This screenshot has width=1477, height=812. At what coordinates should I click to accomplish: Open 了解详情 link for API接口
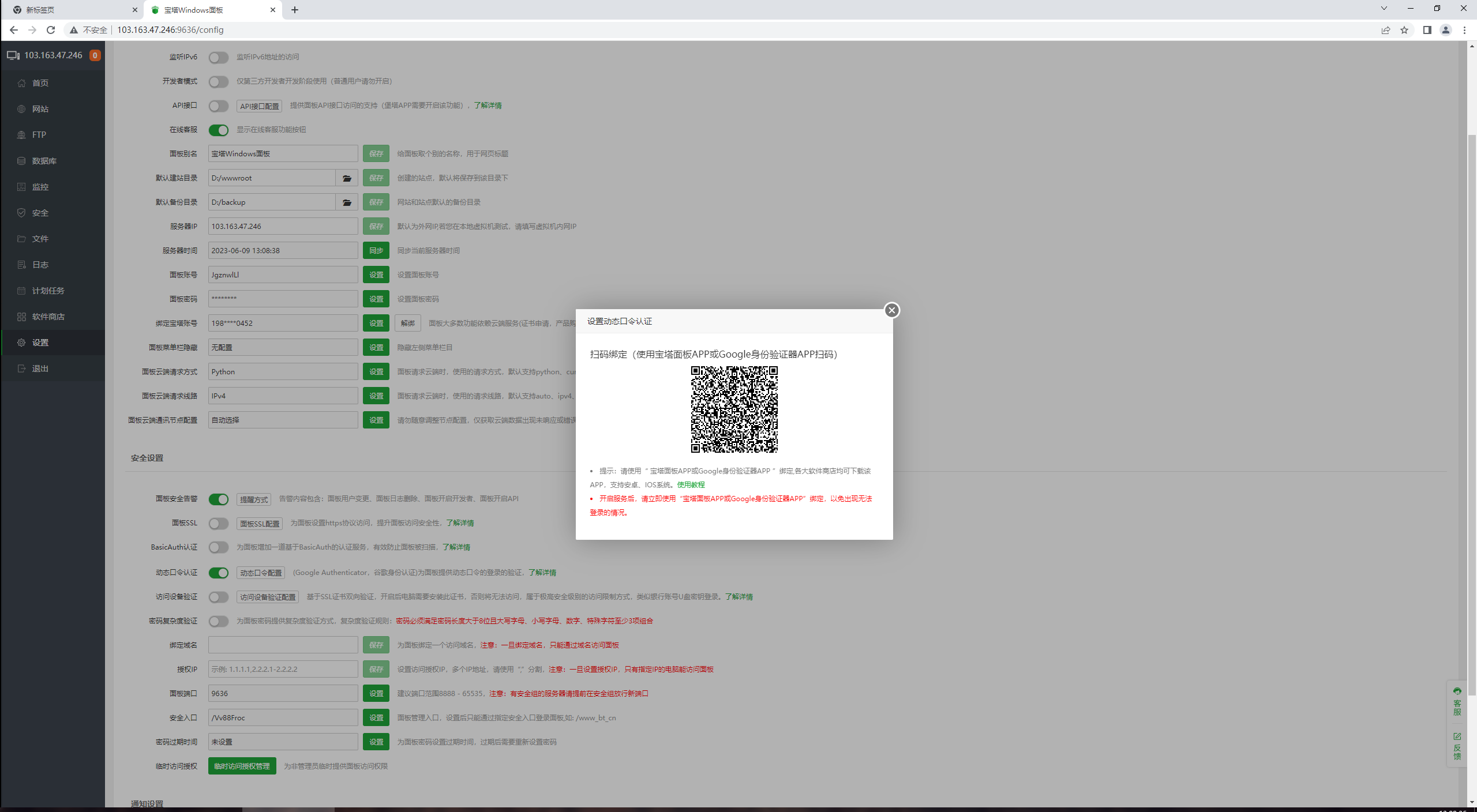click(x=488, y=106)
